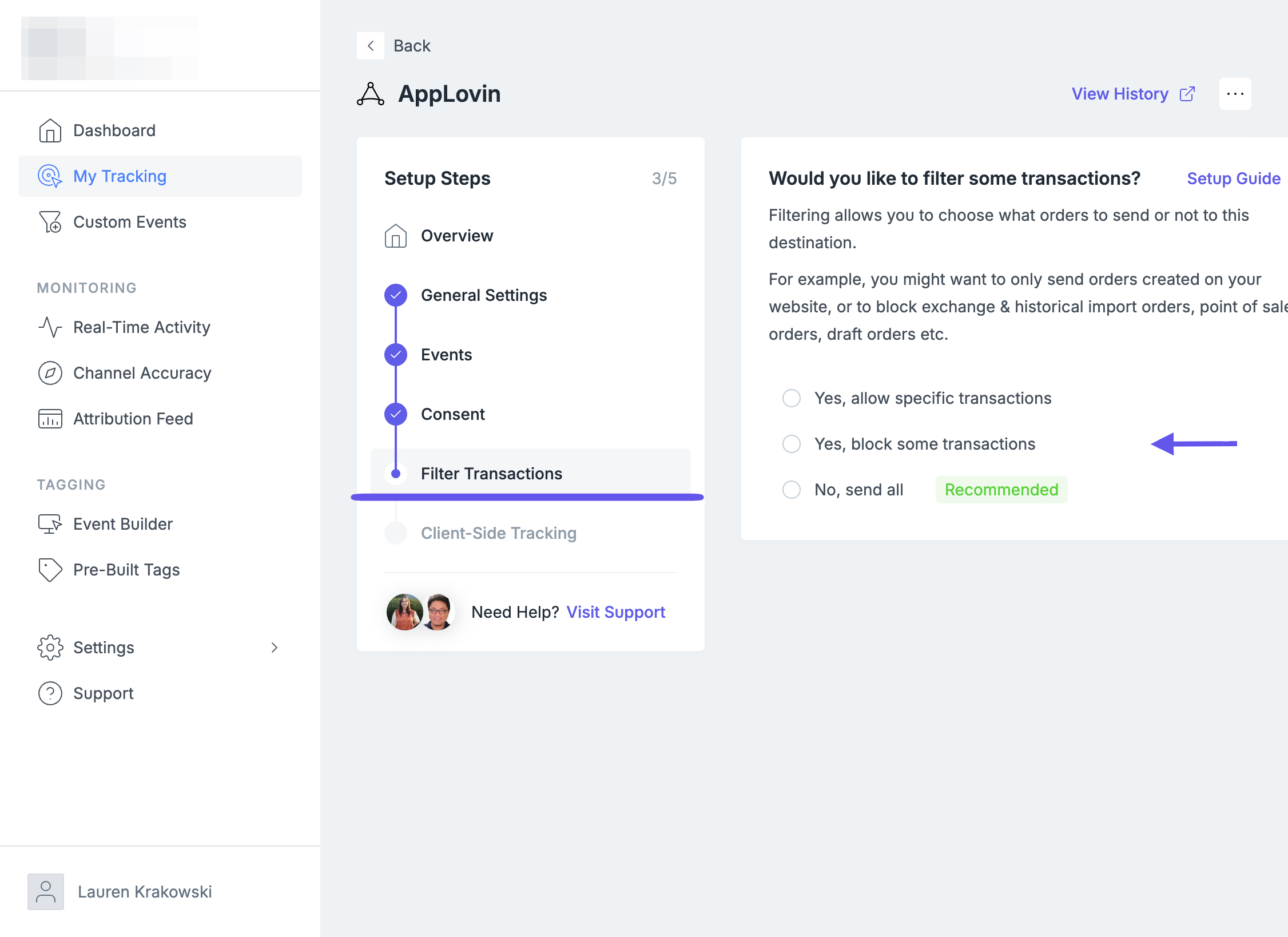Viewport: 1288px width, 937px height.
Task: Select 'Yes, block some transactions' radio
Action: pos(792,444)
